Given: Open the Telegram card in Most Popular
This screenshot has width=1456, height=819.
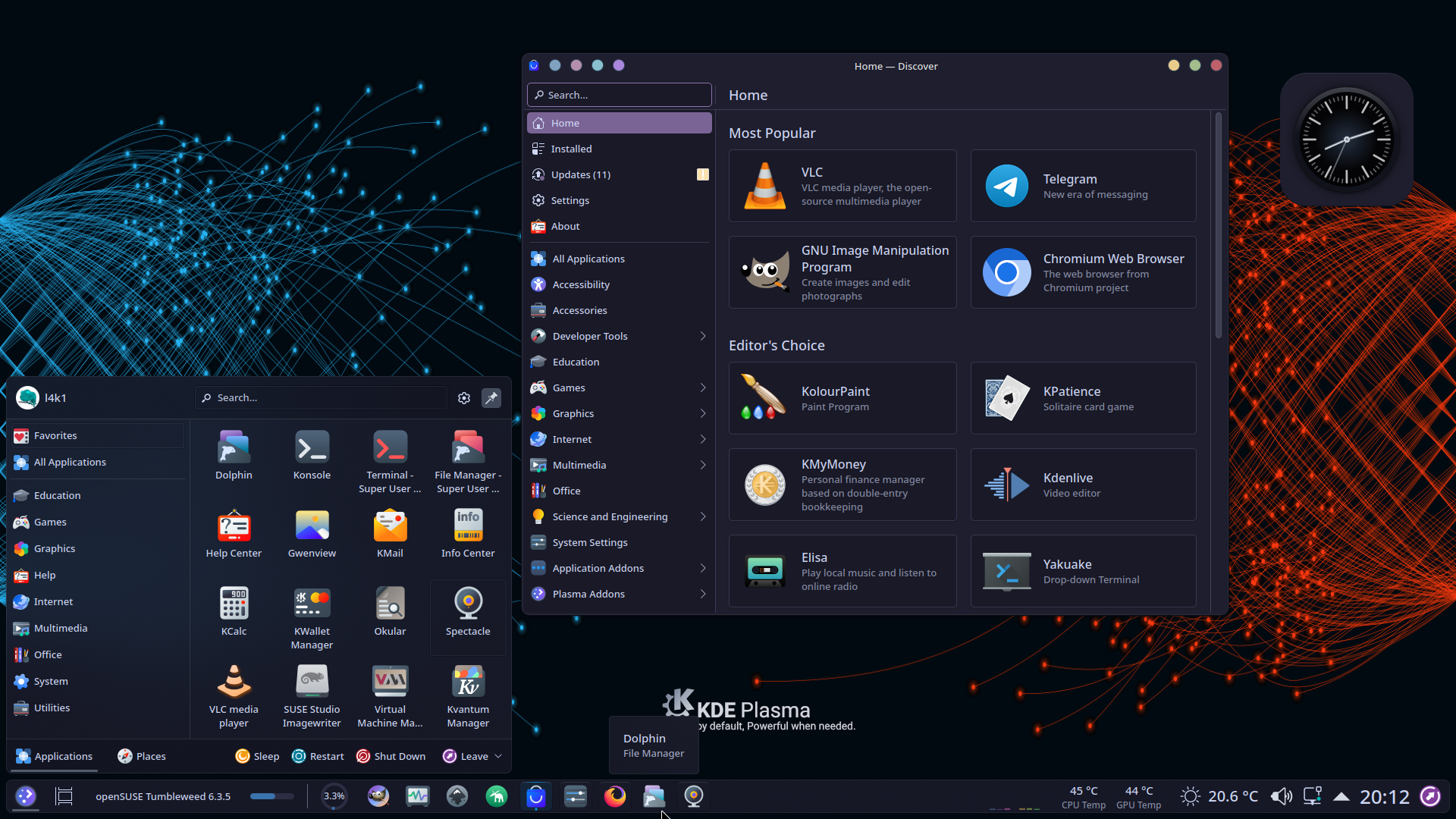Looking at the screenshot, I should [x=1084, y=186].
